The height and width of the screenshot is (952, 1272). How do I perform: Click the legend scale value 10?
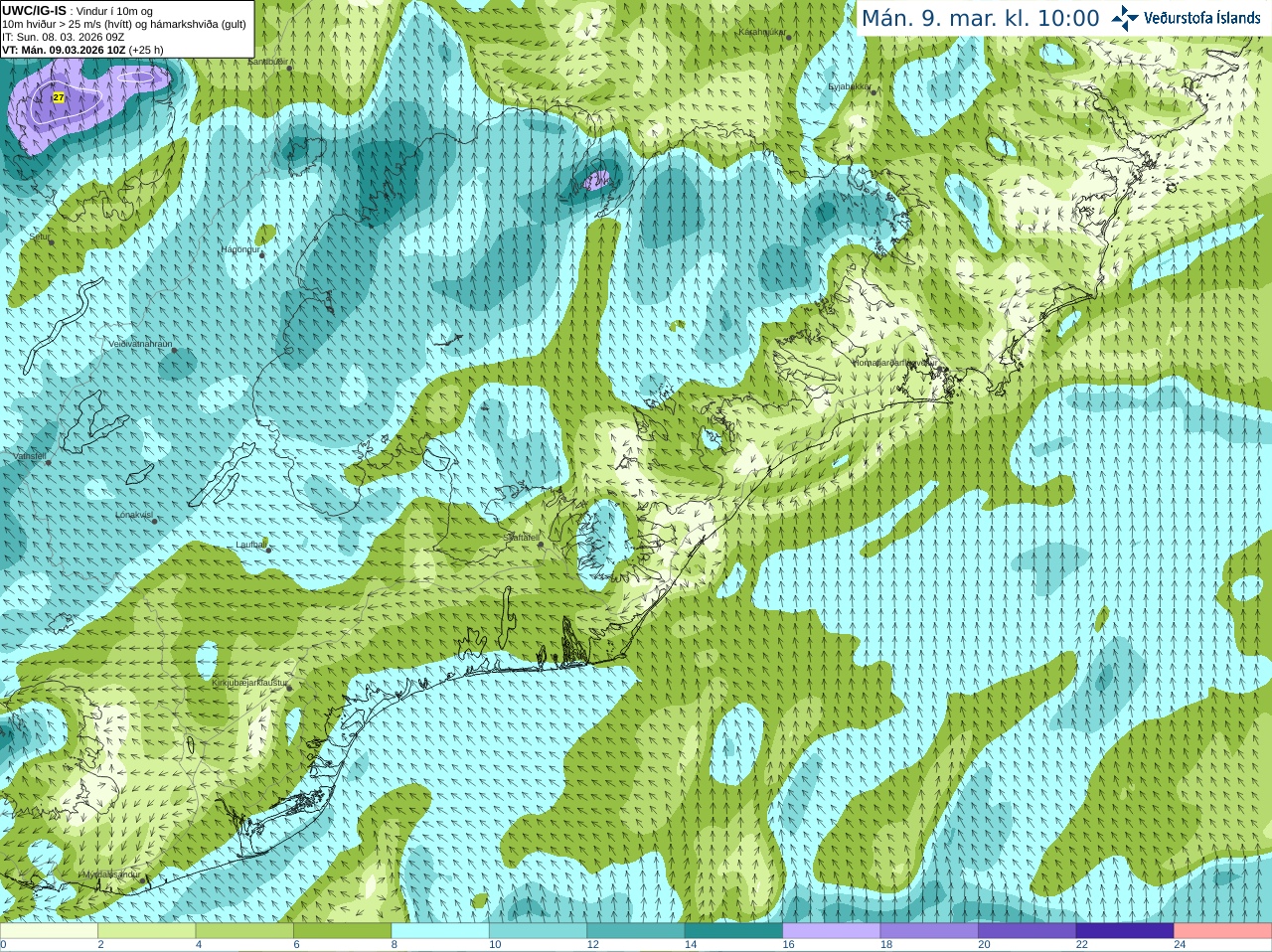coord(495,945)
